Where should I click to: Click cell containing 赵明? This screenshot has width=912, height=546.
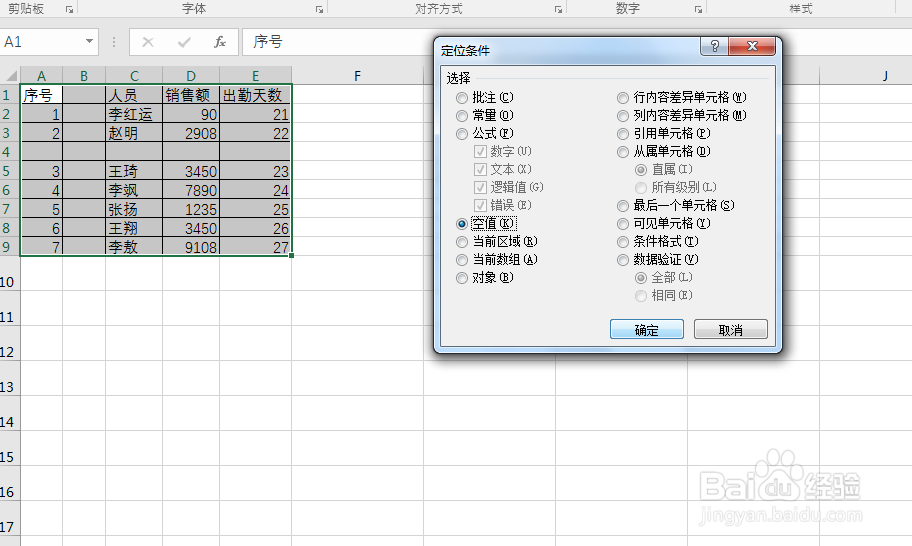(x=134, y=133)
